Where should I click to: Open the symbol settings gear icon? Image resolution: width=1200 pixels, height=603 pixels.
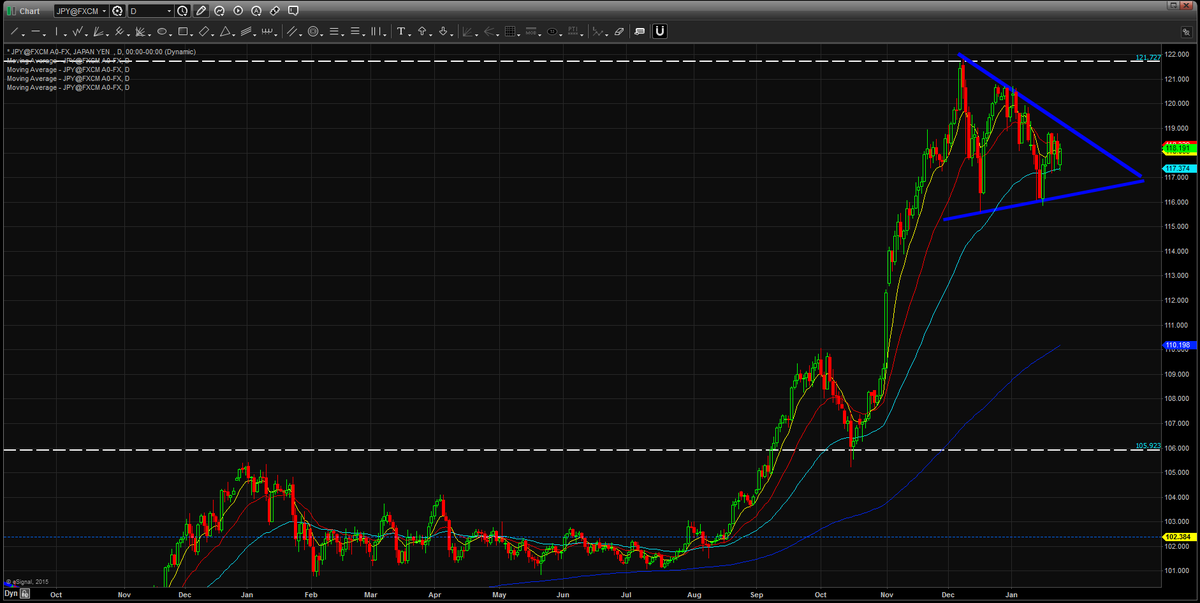[x=117, y=11]
